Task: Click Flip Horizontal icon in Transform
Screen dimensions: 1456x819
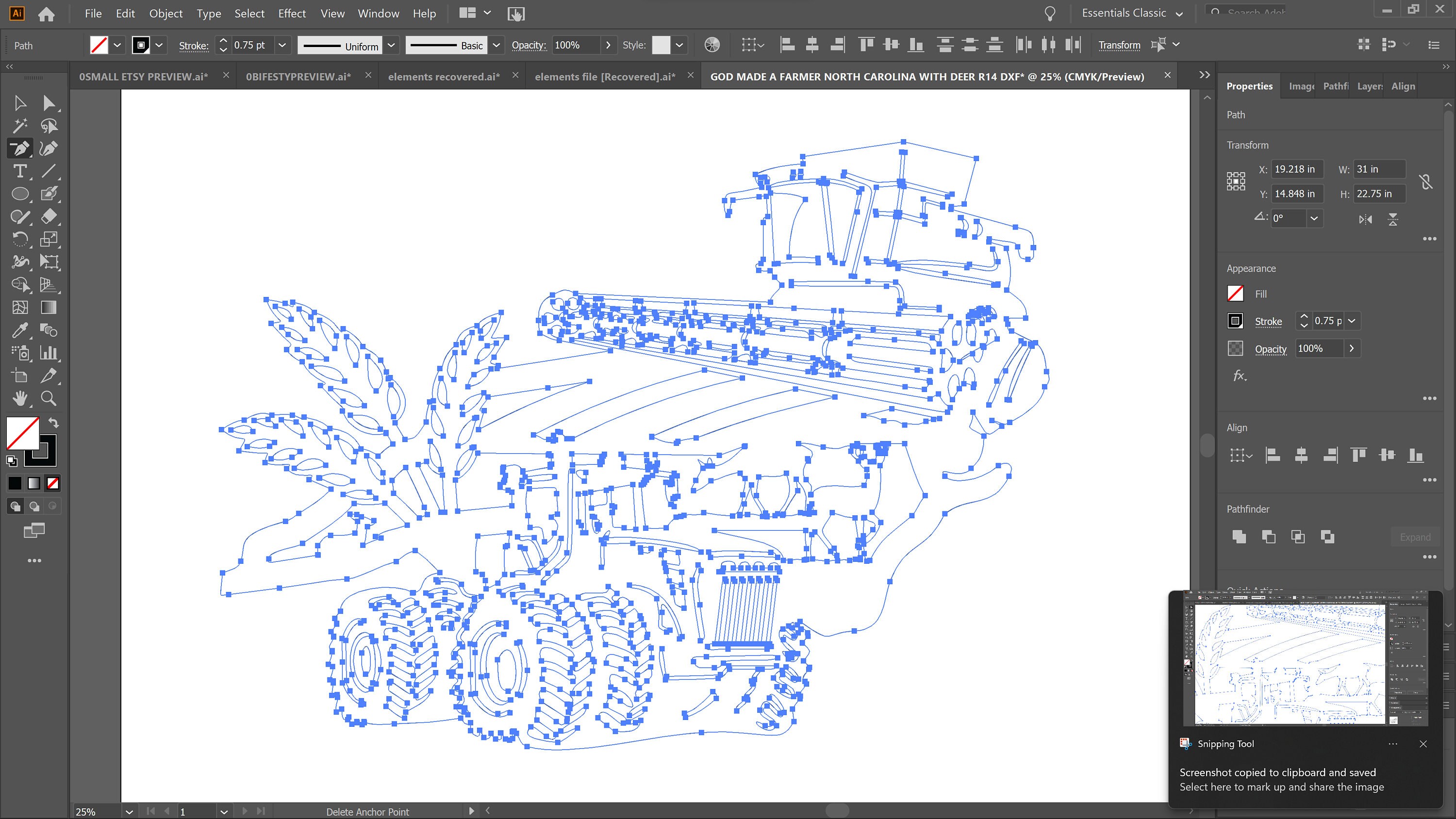Action: [x=1365, y=219]
